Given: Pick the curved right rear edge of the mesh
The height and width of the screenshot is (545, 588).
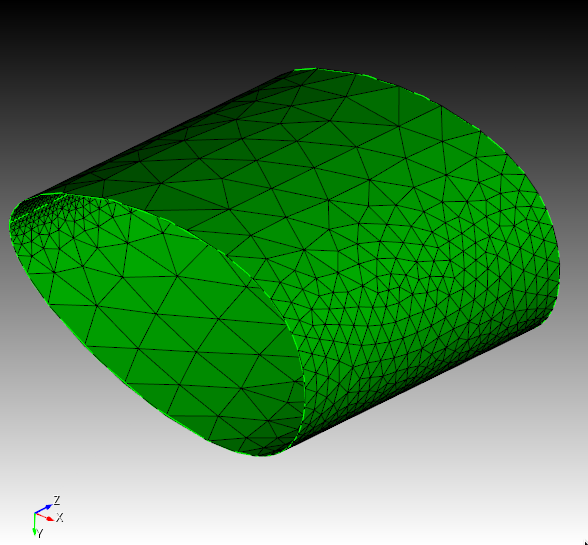Looking at the screenshot, I should click(x=540, y=210).
